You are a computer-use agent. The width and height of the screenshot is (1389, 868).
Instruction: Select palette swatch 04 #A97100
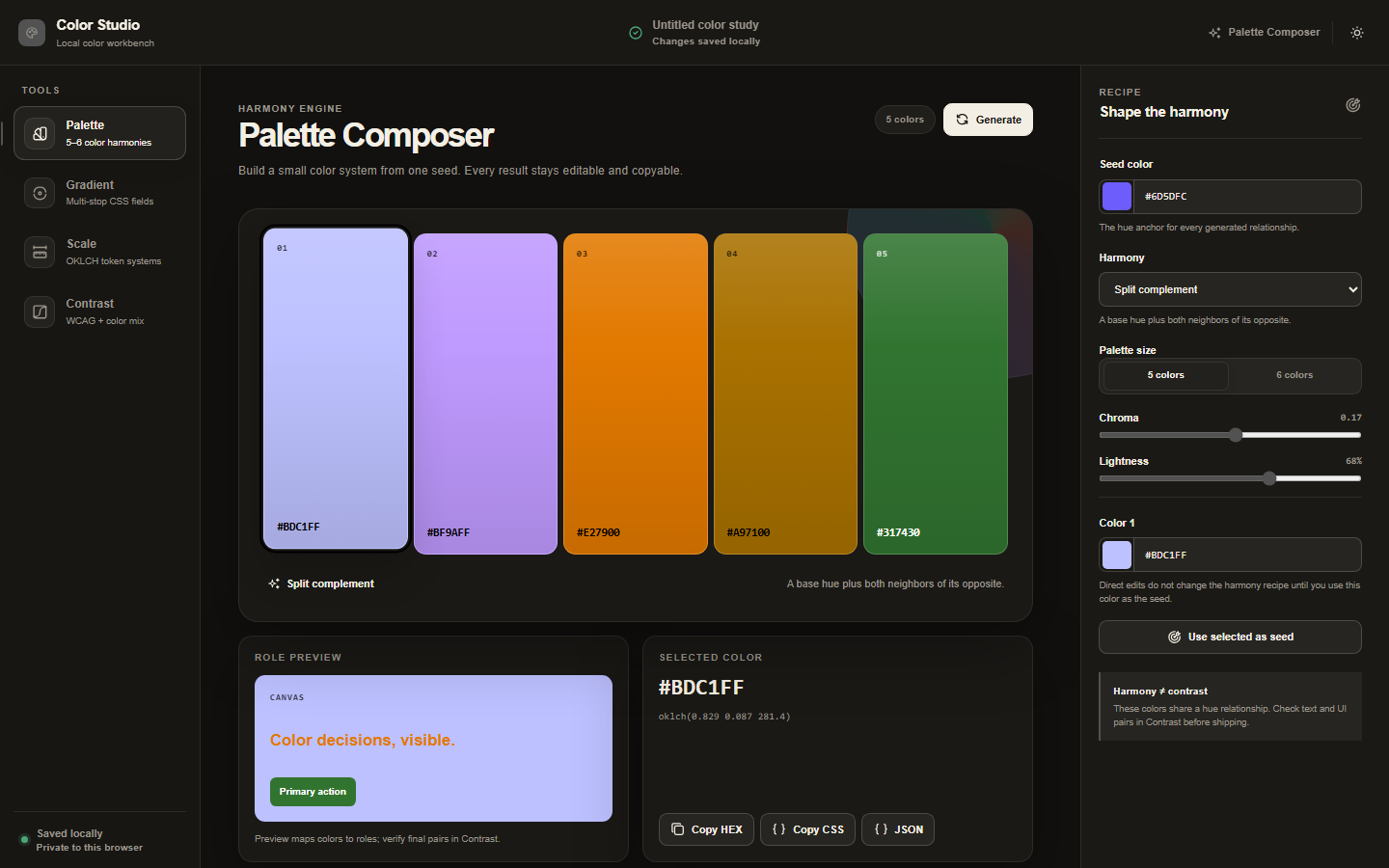[785, 393]
